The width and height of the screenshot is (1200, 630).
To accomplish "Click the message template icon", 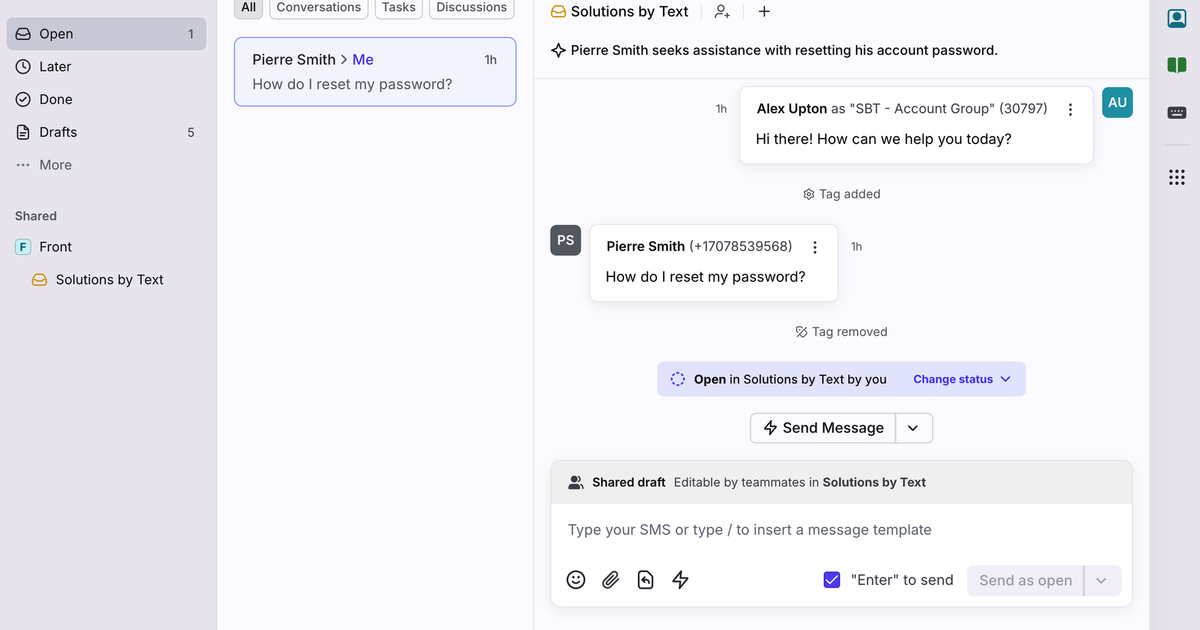I will (x=646, y=580).
